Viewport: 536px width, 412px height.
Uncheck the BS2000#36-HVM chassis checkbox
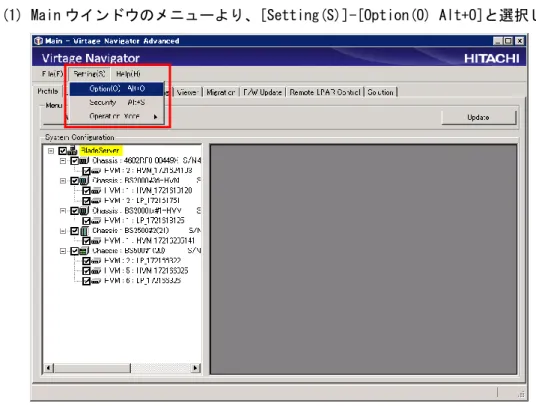[x=75, y=181]
